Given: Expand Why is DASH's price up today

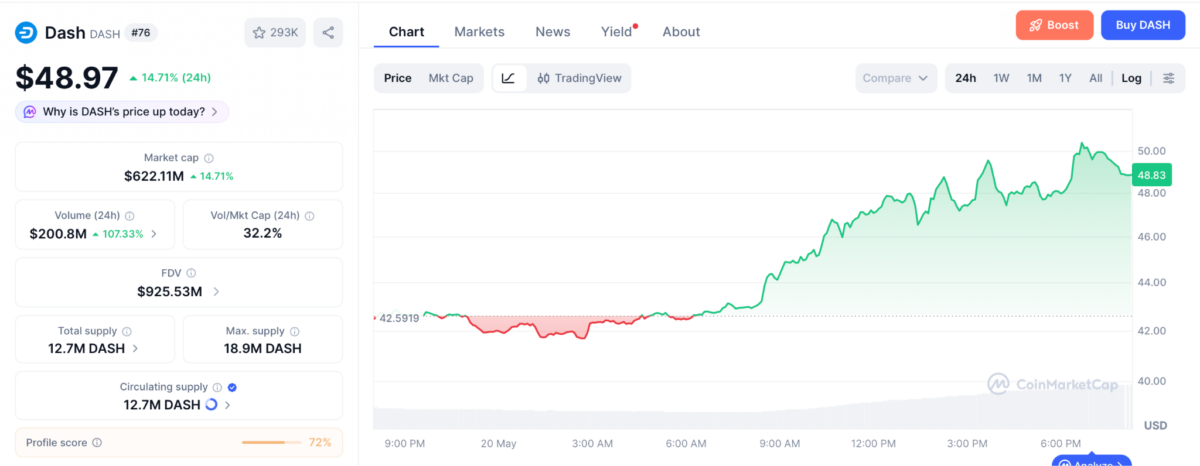Looking at the screenshot, I should 121,112.
